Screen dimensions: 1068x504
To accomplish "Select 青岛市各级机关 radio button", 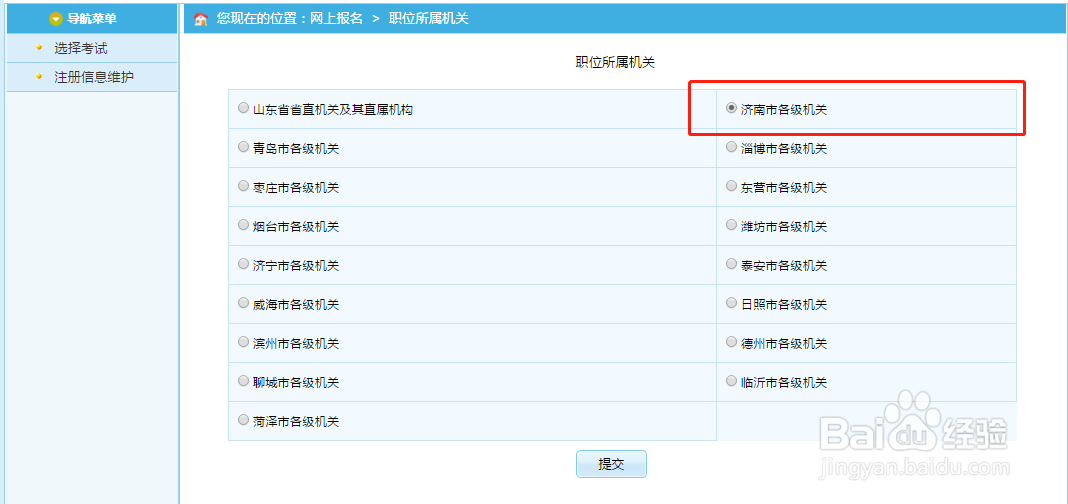I will coord(243,146).
